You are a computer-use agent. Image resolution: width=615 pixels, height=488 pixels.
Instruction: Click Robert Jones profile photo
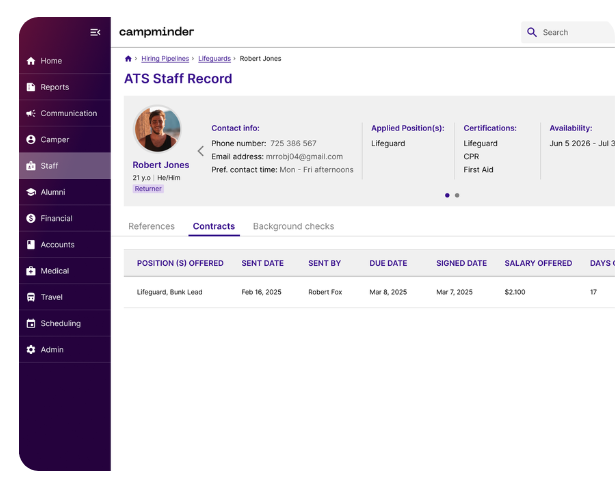(158, 129)
